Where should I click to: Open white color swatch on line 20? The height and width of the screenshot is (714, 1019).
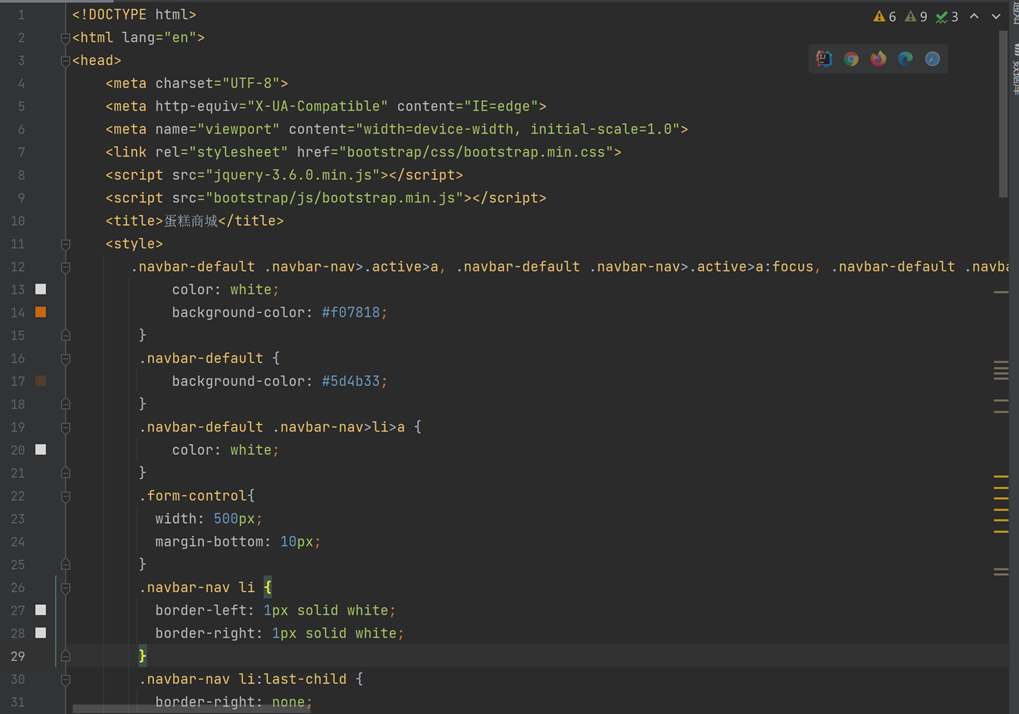[x=40, y=450]
